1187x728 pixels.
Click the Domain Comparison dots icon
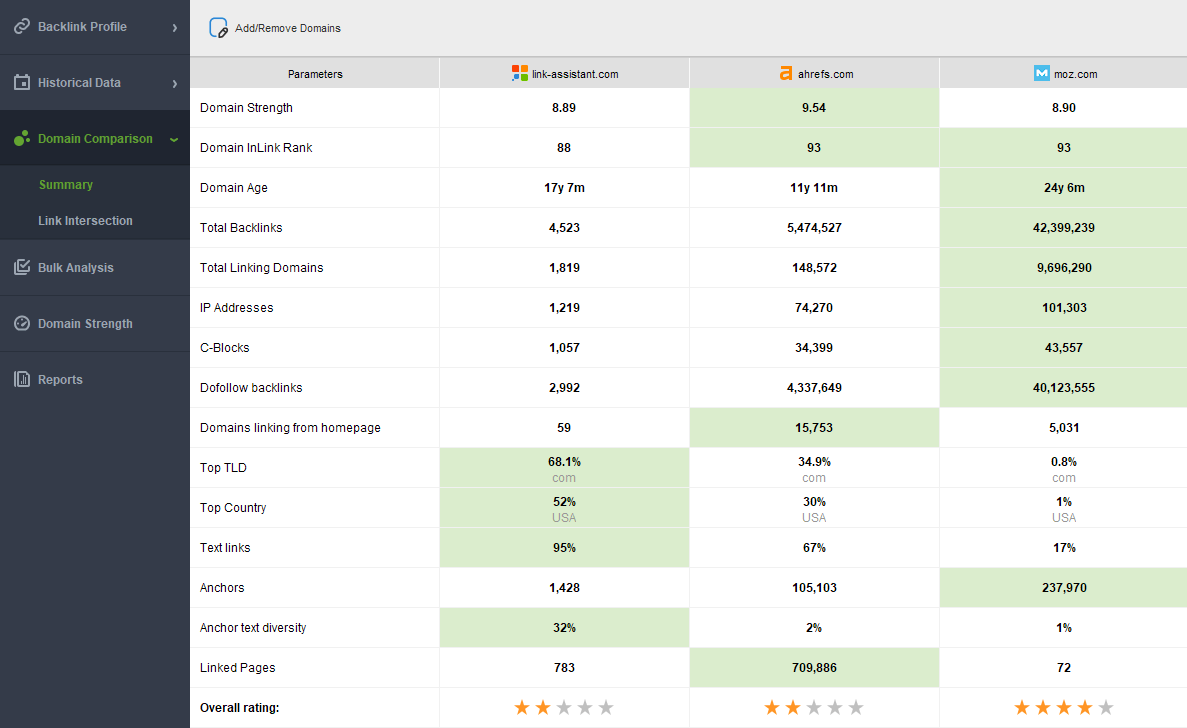tap(22, 139)
